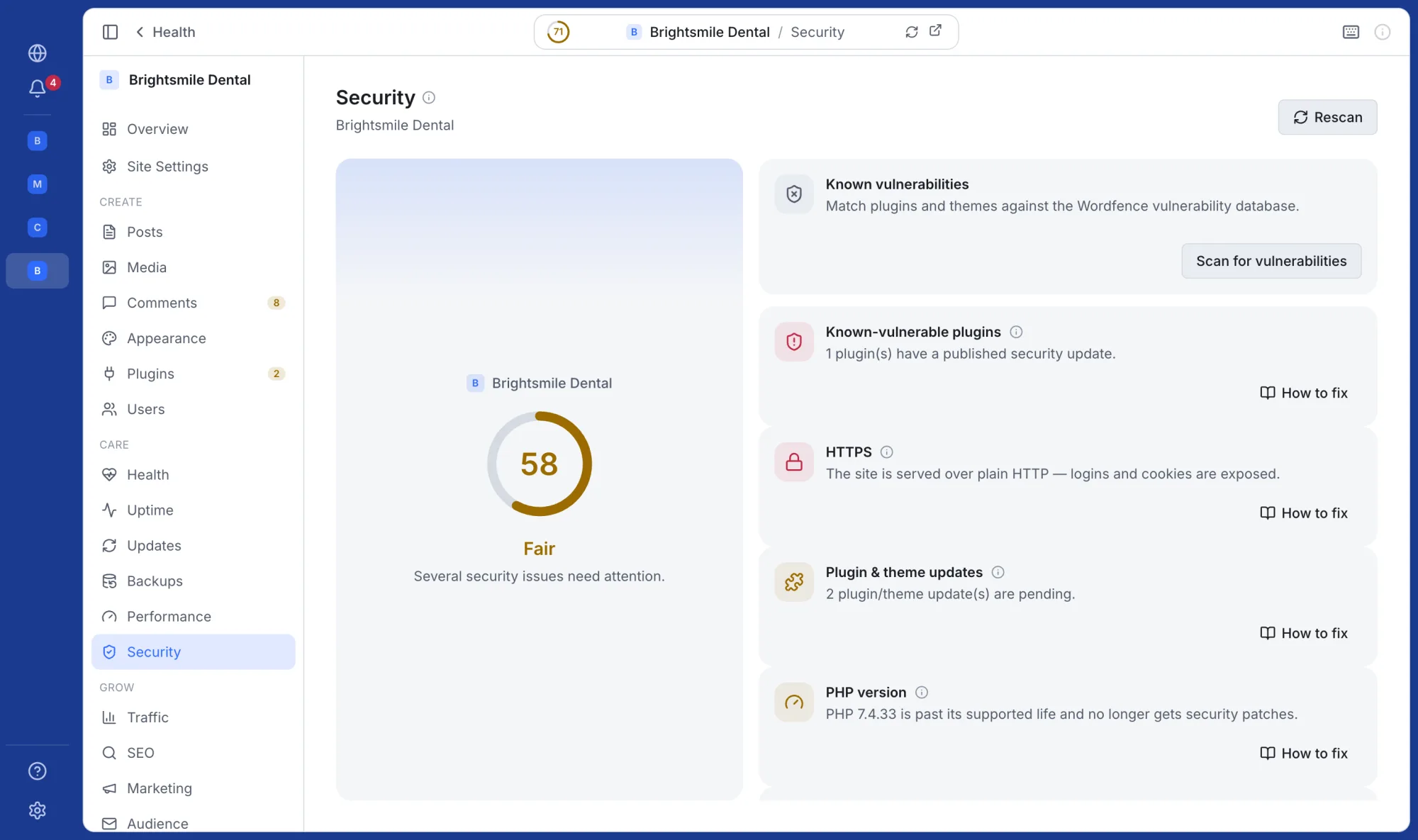
Task: Open How to fix for vulnerable plugins
Action: (1304, 393)
